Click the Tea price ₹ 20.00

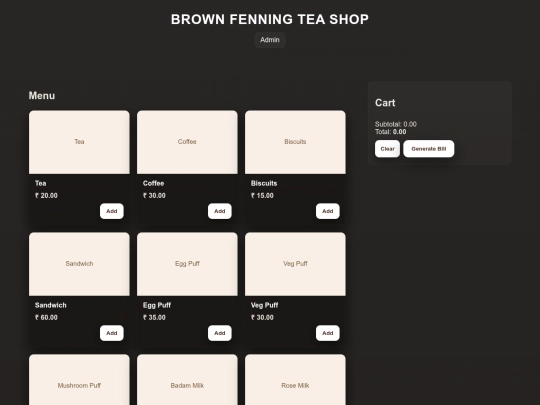(46, 196)
